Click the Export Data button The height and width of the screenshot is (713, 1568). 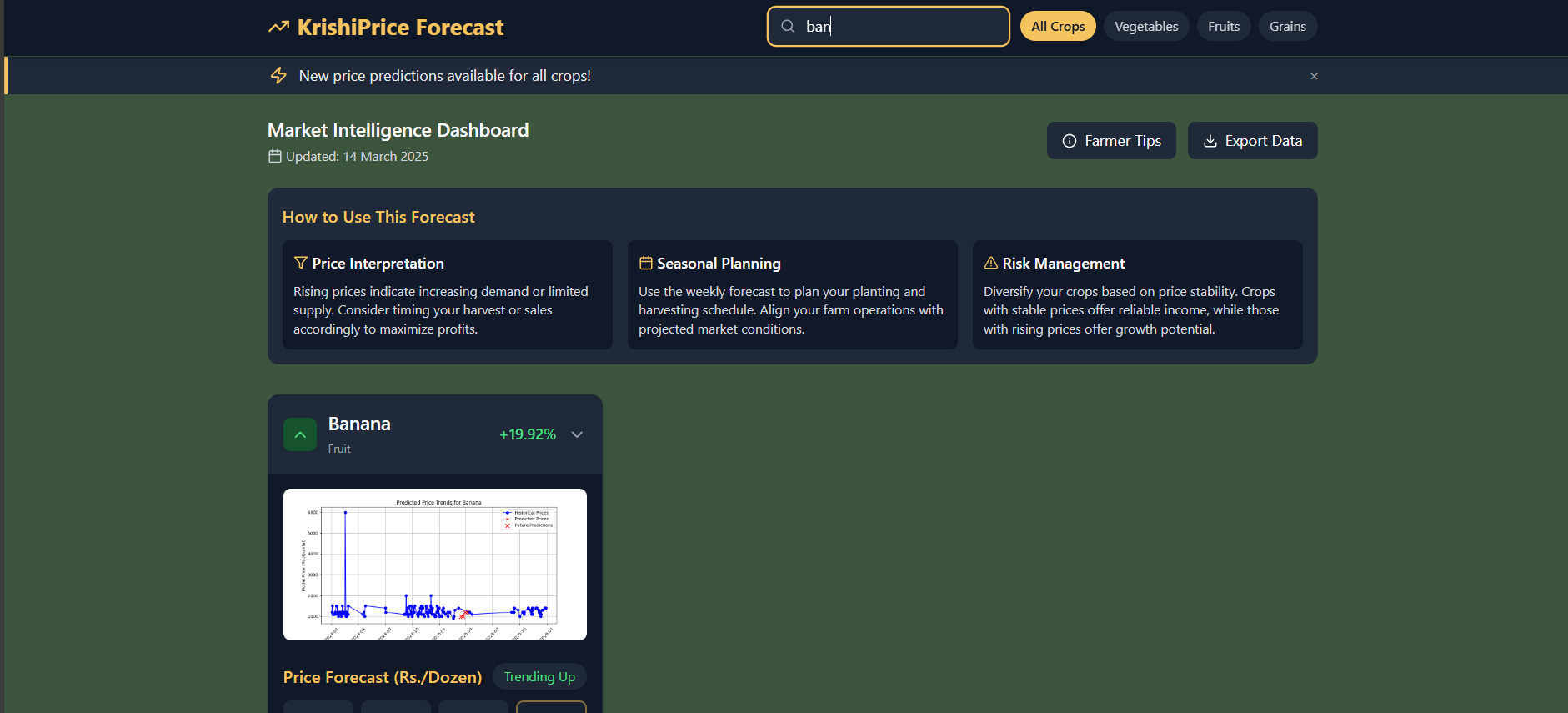(x=1252, y=141)
